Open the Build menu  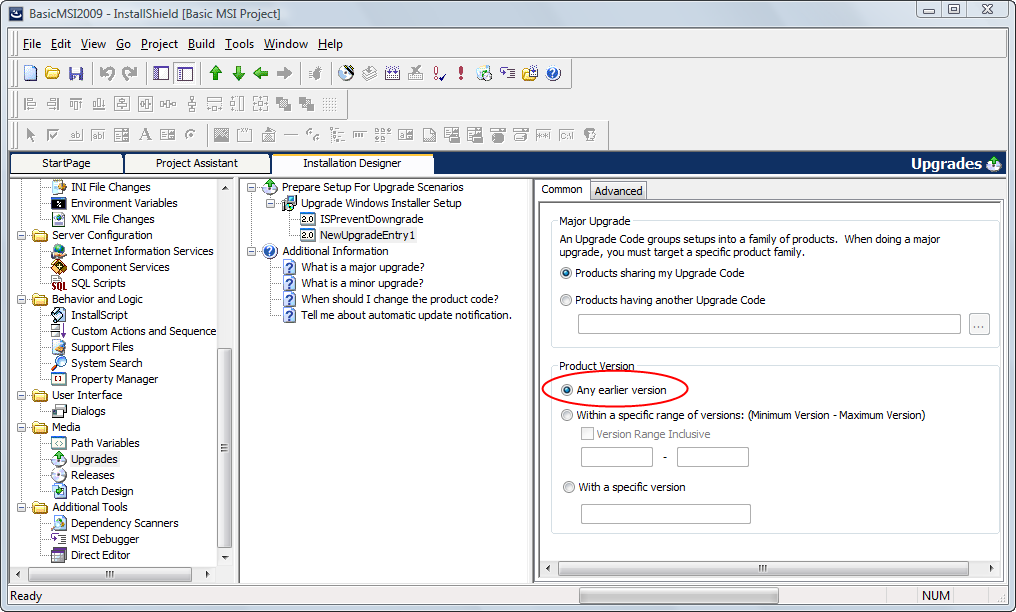pos(201,44)
